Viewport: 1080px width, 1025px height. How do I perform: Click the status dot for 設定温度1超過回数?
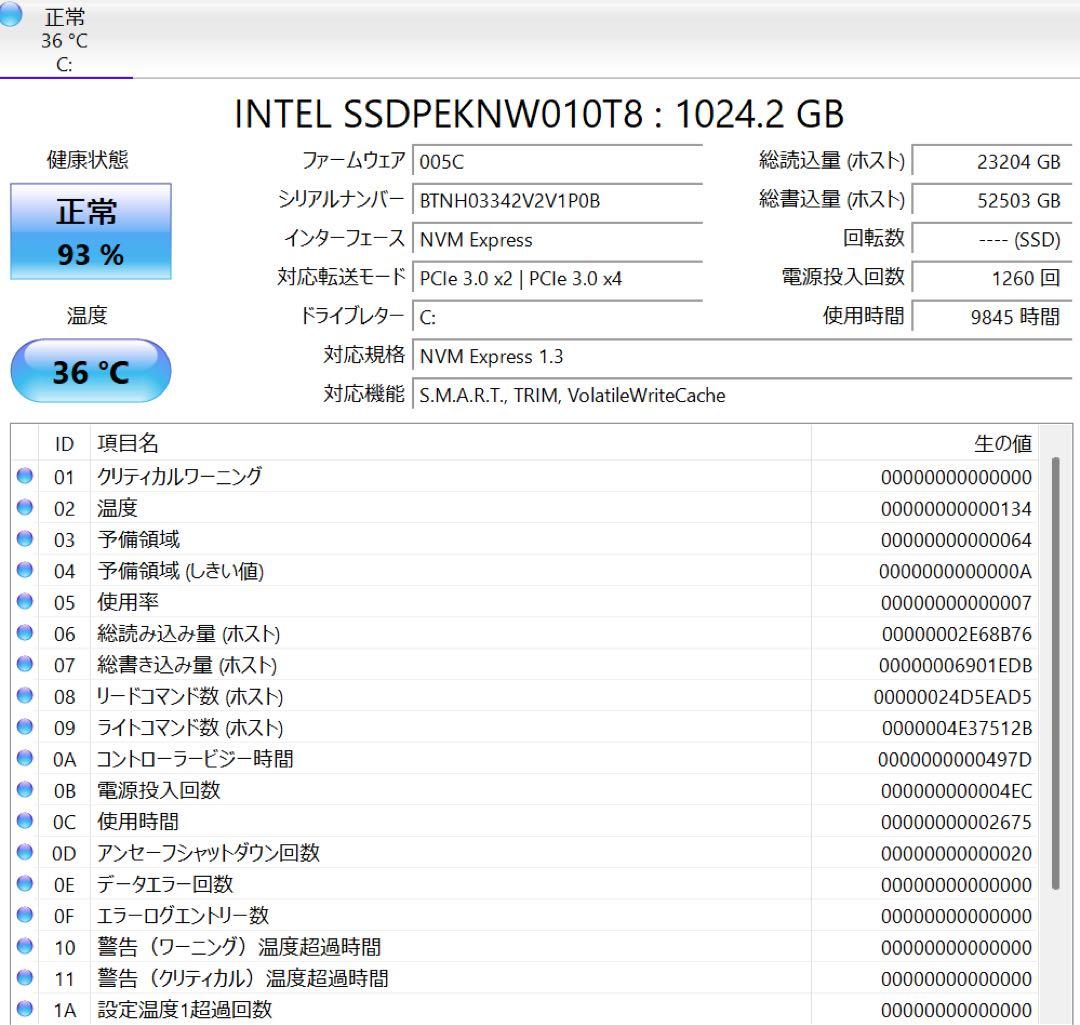tap(23, 1010)
